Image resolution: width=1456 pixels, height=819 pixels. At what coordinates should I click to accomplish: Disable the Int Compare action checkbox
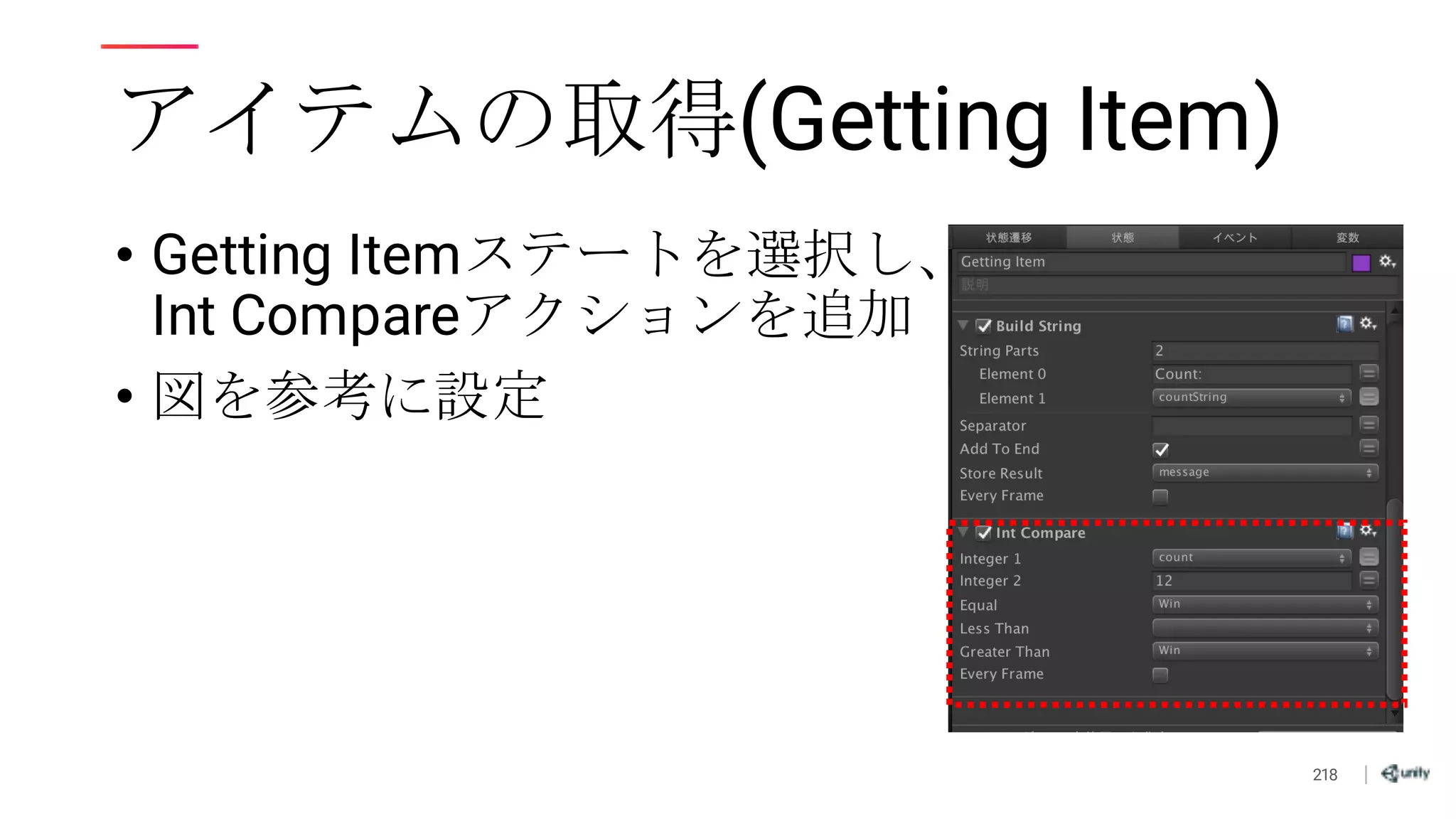984,532
